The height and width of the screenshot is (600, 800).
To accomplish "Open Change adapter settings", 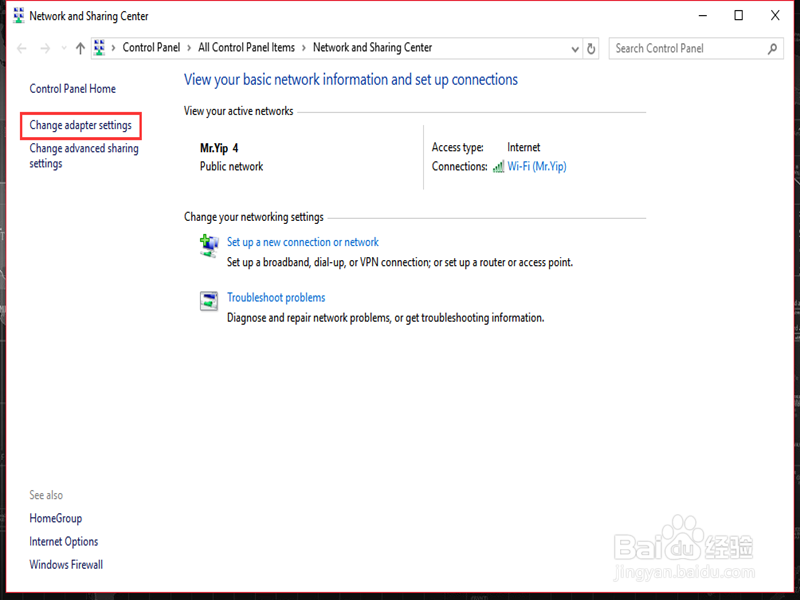I will tap(80, 125).
